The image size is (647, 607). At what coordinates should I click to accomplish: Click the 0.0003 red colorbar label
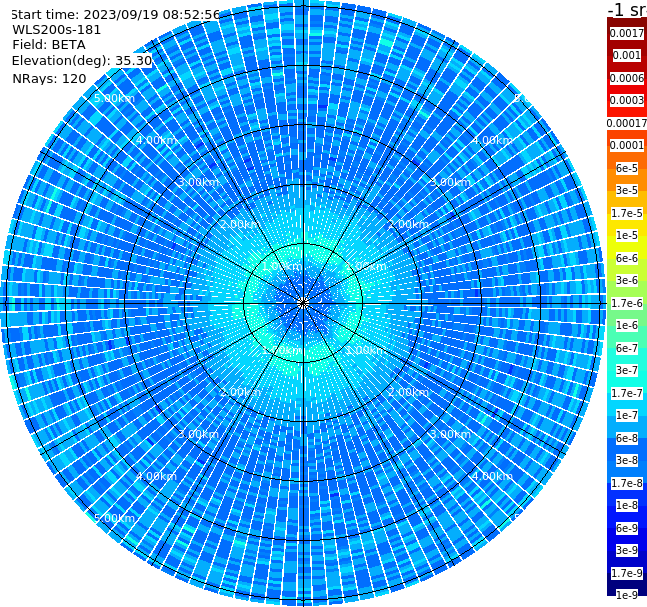[x=627, y=100]
